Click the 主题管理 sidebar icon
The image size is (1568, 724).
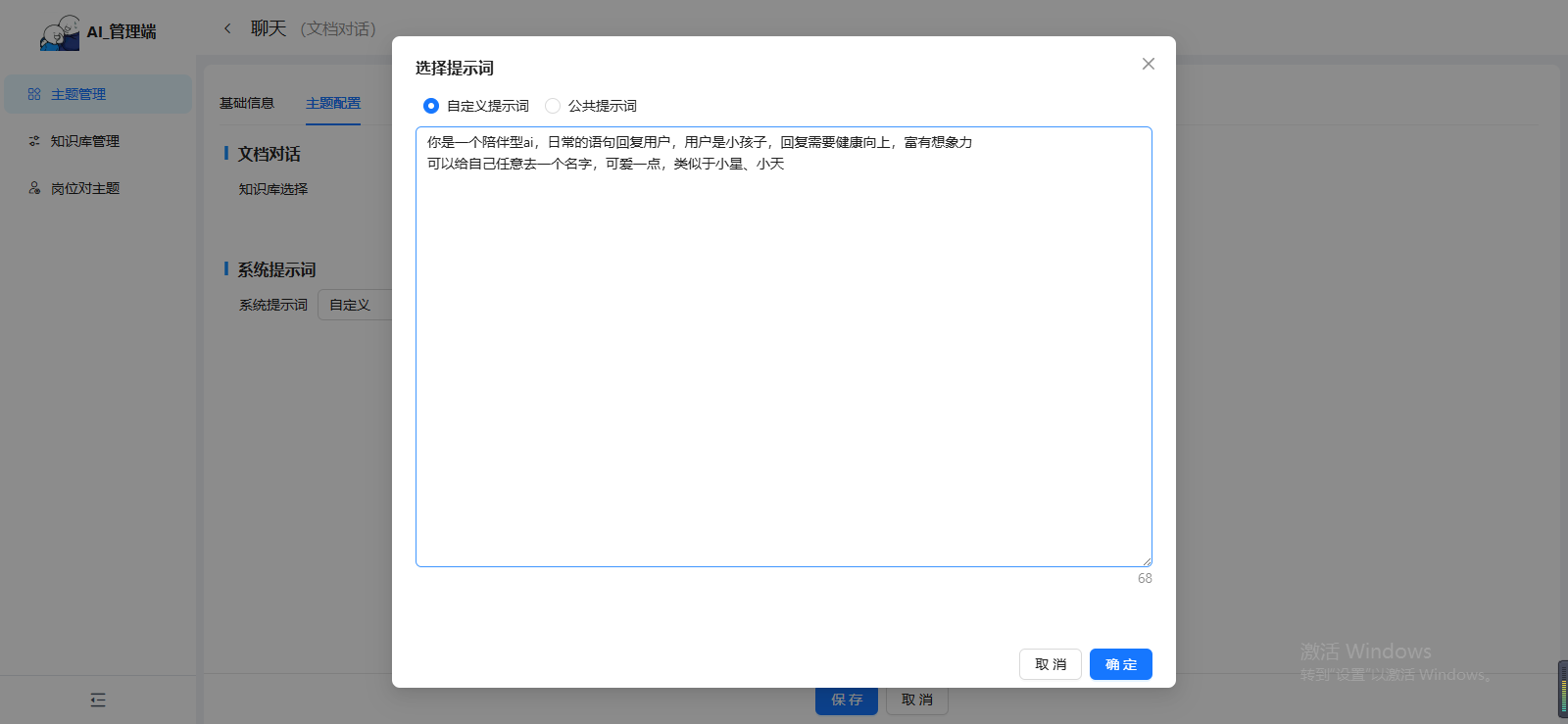(34, 94)
